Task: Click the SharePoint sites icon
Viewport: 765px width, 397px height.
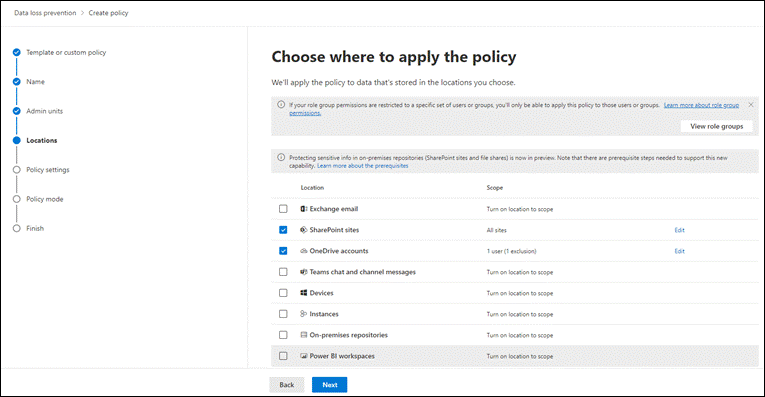Action: click(303, 230)
